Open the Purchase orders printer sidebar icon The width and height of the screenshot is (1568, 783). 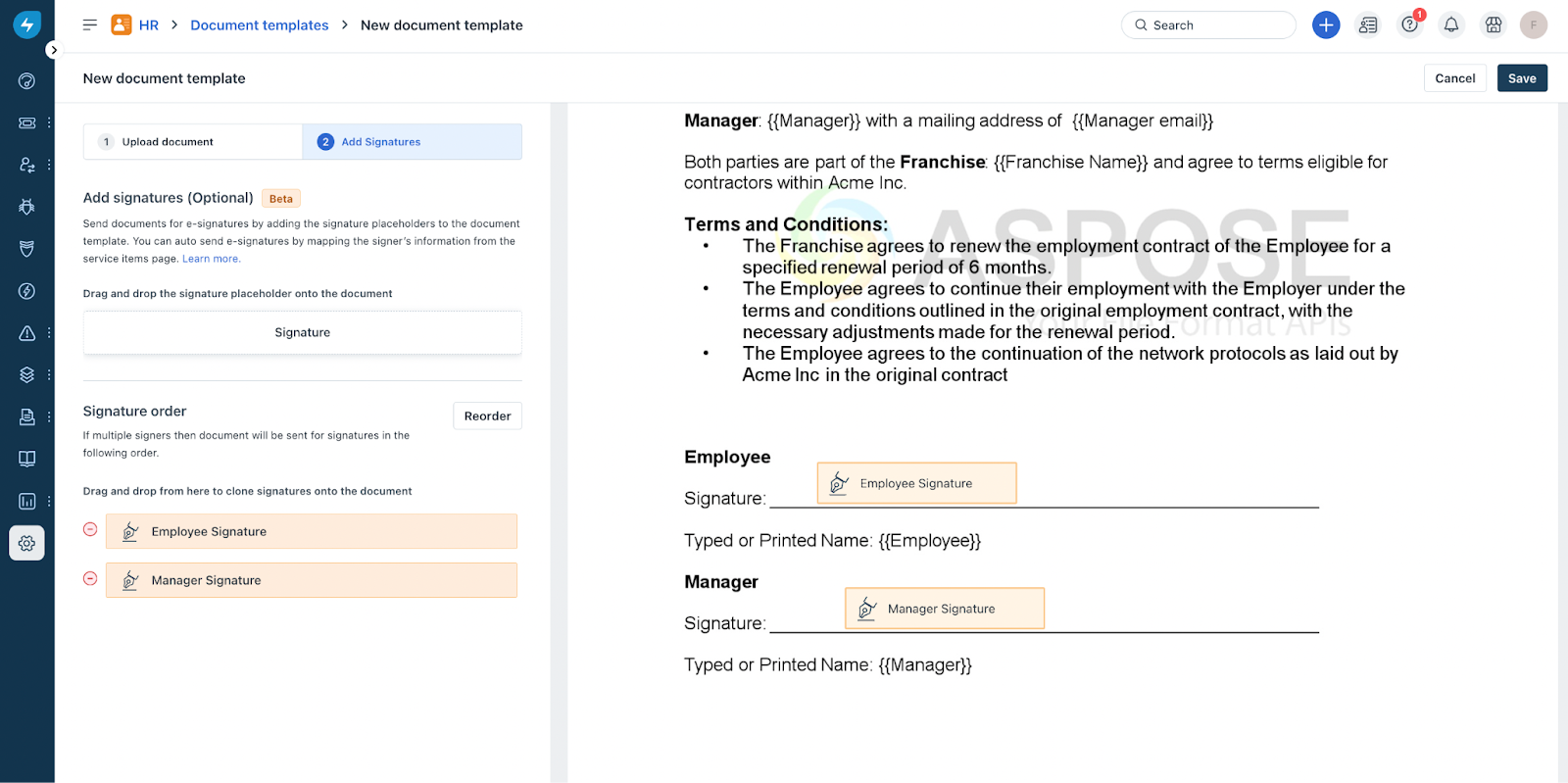tap(26, 416)
